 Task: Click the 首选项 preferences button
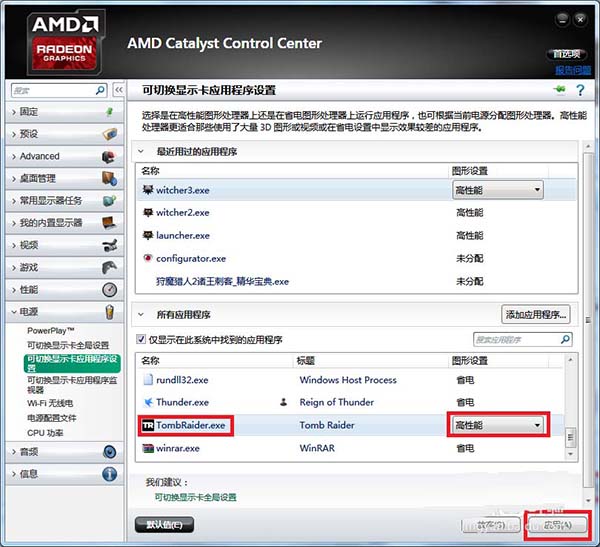pyautogui.click(x=567, y=54)
